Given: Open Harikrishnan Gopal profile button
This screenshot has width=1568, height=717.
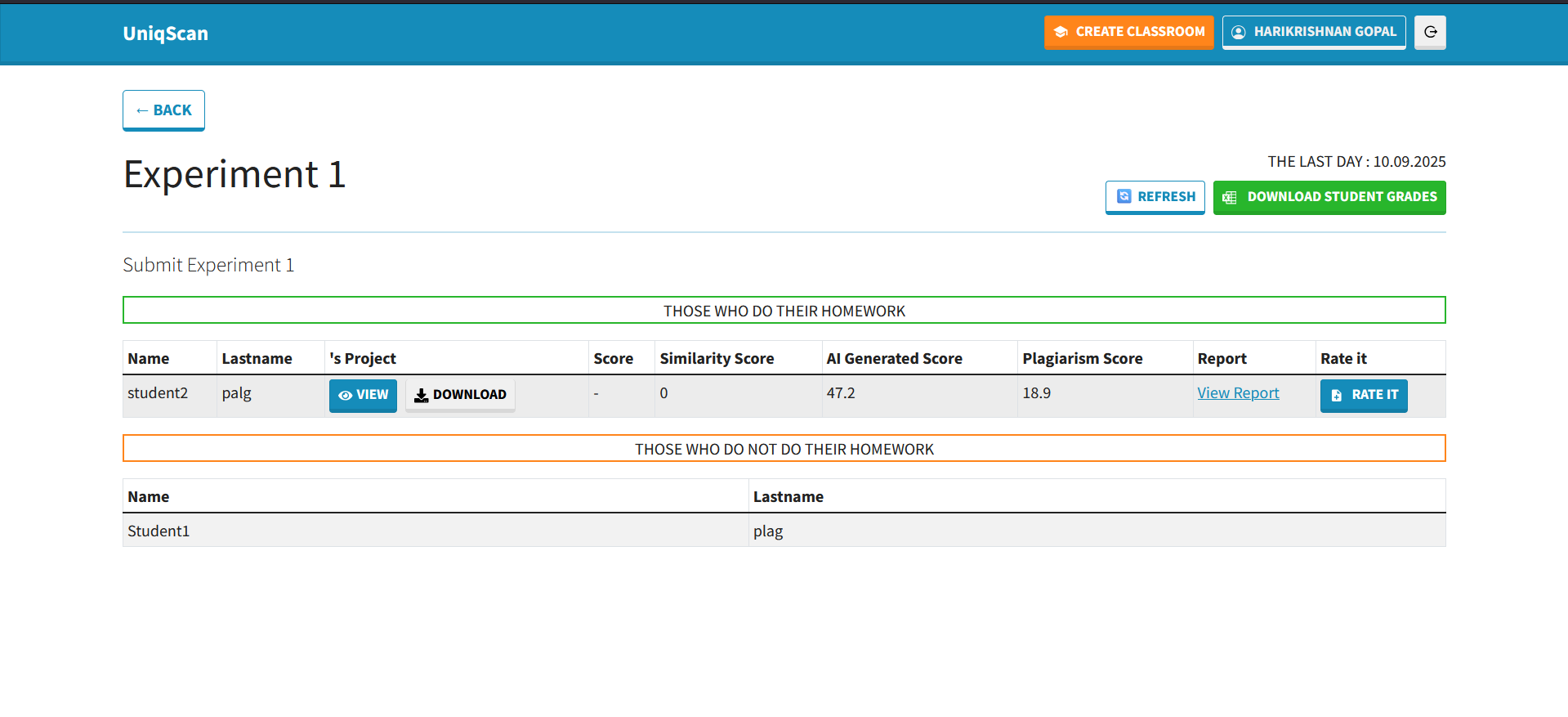Looking at the screenshot, I should click(x=1314, y=33).
